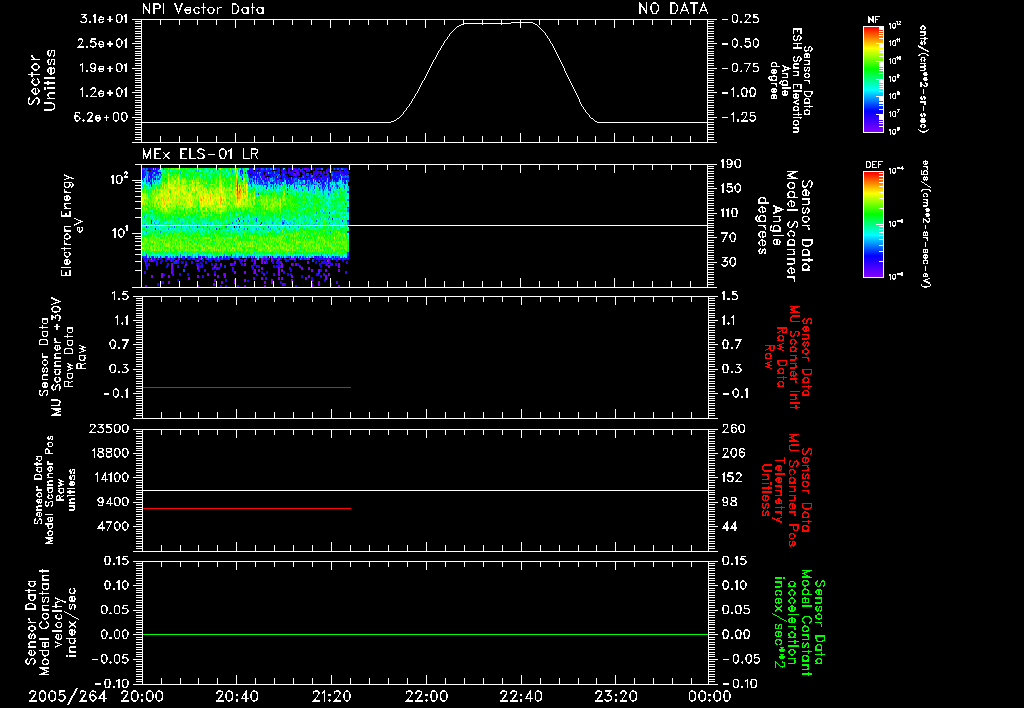Image resolution: width=1024 pixels, height=708 pixels.
Task: Click the '22:00' time axis label
Action: (x=426, y=696)
